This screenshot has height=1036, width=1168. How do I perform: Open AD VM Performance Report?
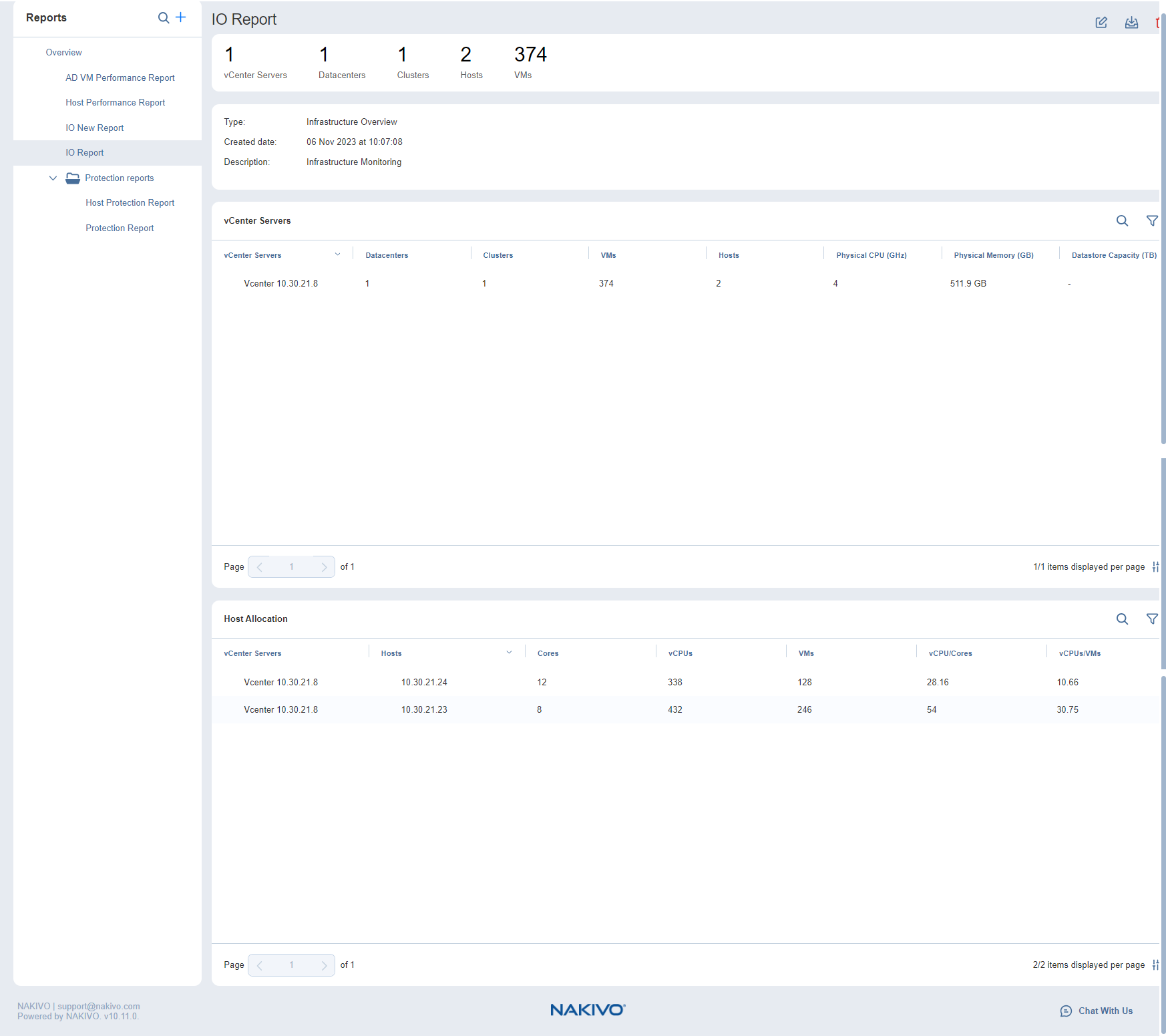pos(120,78)
